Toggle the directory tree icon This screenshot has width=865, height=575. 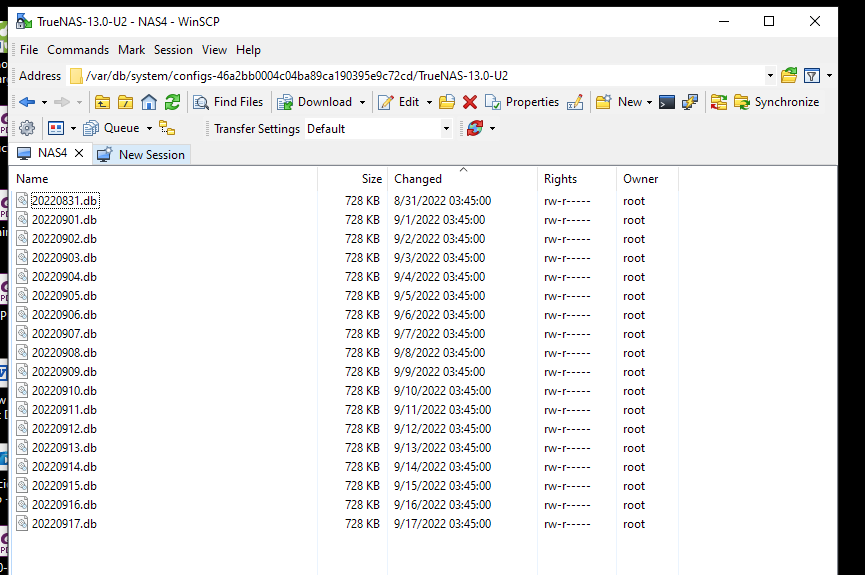167,129
